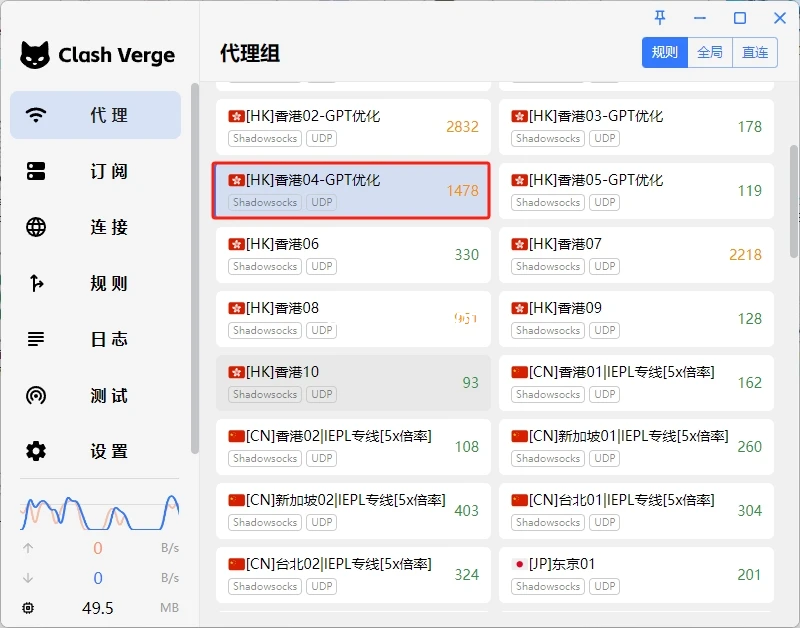Screen dimensions: 800x628
Task: Switch to 规则 mode button
Action: [x=665, y=52]
